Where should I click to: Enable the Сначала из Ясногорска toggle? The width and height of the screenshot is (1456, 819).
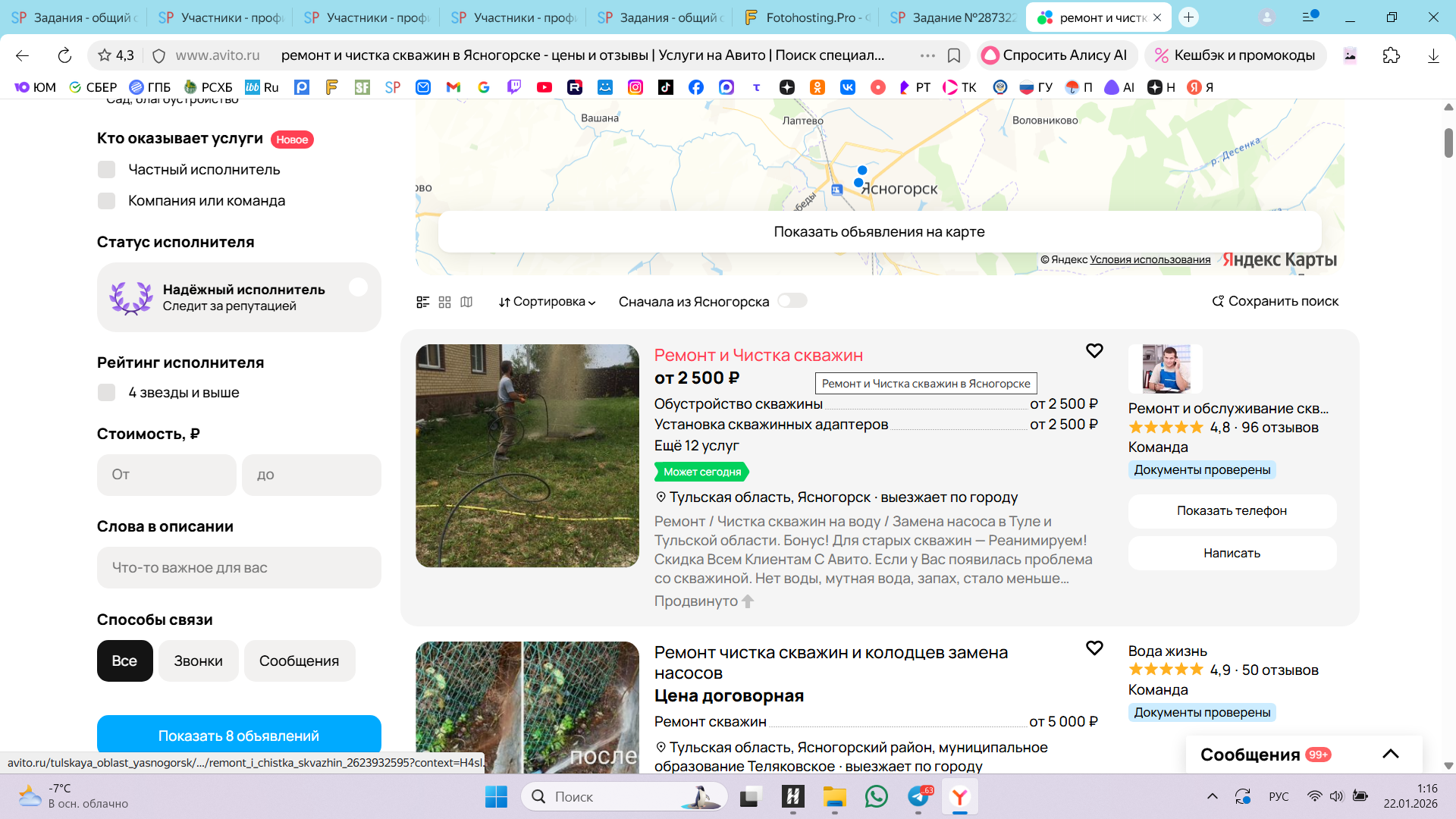(792, 301)
